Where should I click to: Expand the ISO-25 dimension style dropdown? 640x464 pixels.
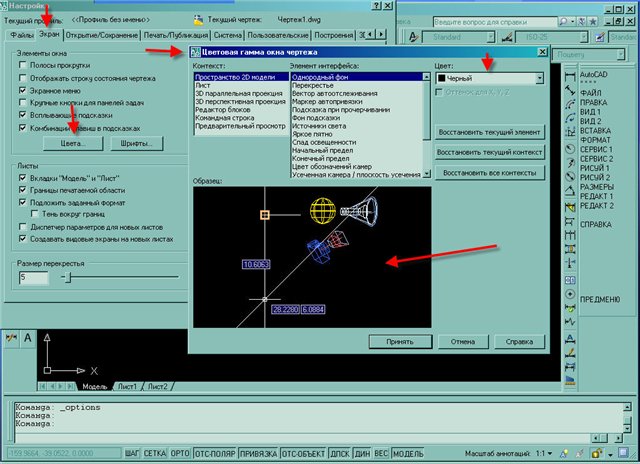584,37
